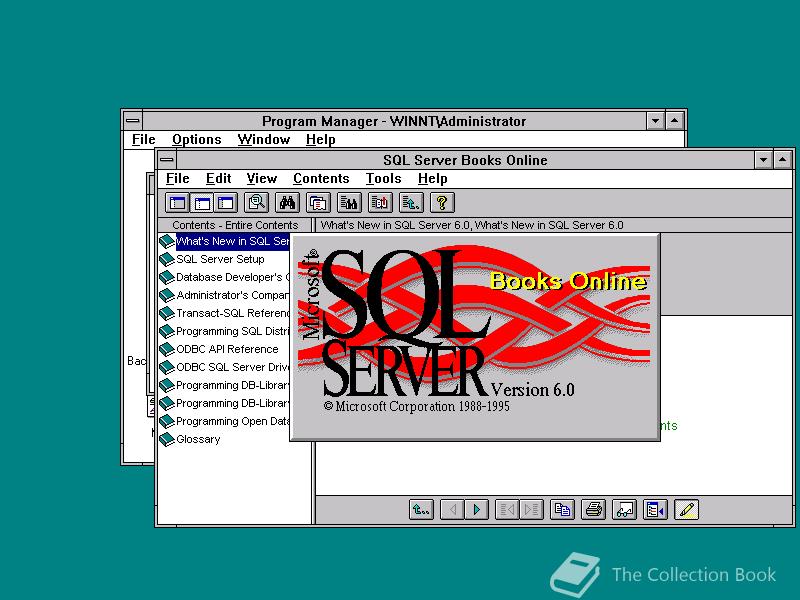The width and height of the screenshot is (800, 600).
Task: Click the contents-list with blue arrow icon
Action: [x=656, y=510]
